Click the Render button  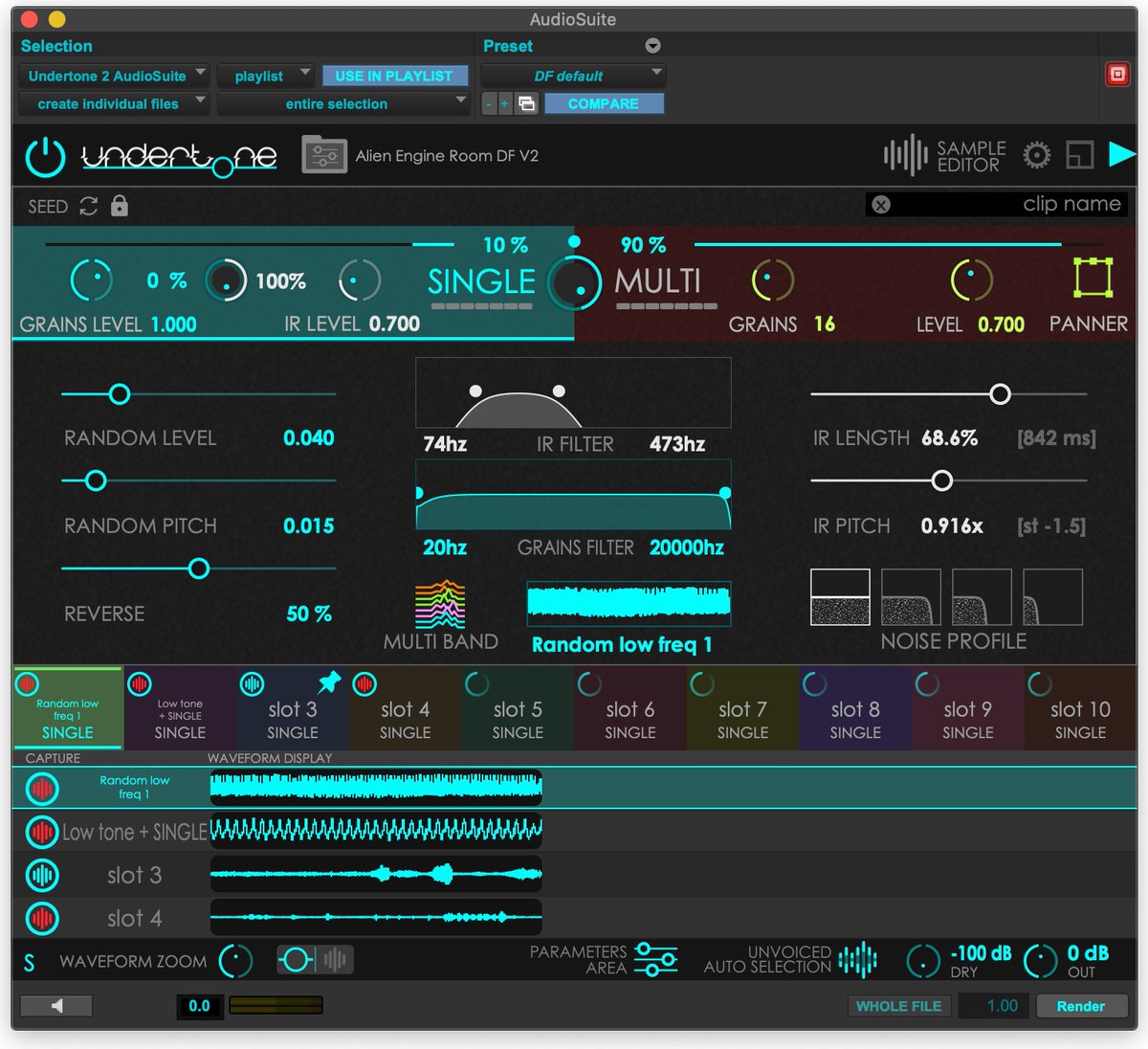point(1080,1006)
